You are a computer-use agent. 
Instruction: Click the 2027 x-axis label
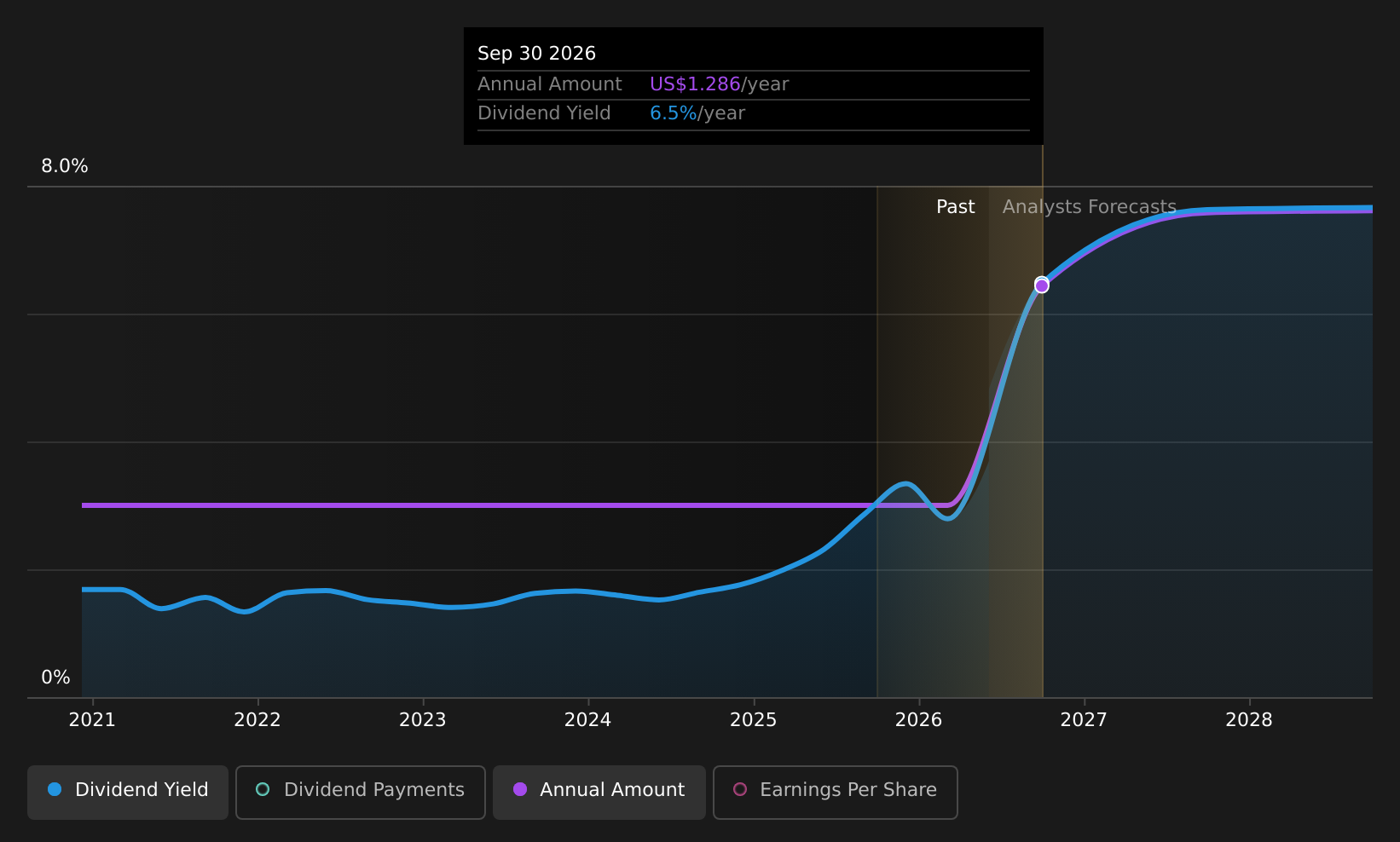click(x=1084, y=720)
